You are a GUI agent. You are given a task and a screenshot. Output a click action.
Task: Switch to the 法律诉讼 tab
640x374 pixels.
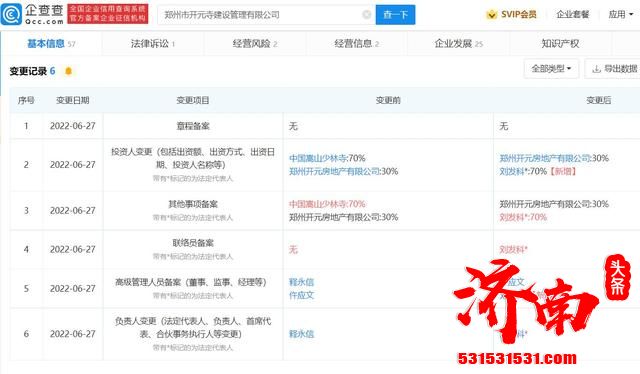[153, 43]
